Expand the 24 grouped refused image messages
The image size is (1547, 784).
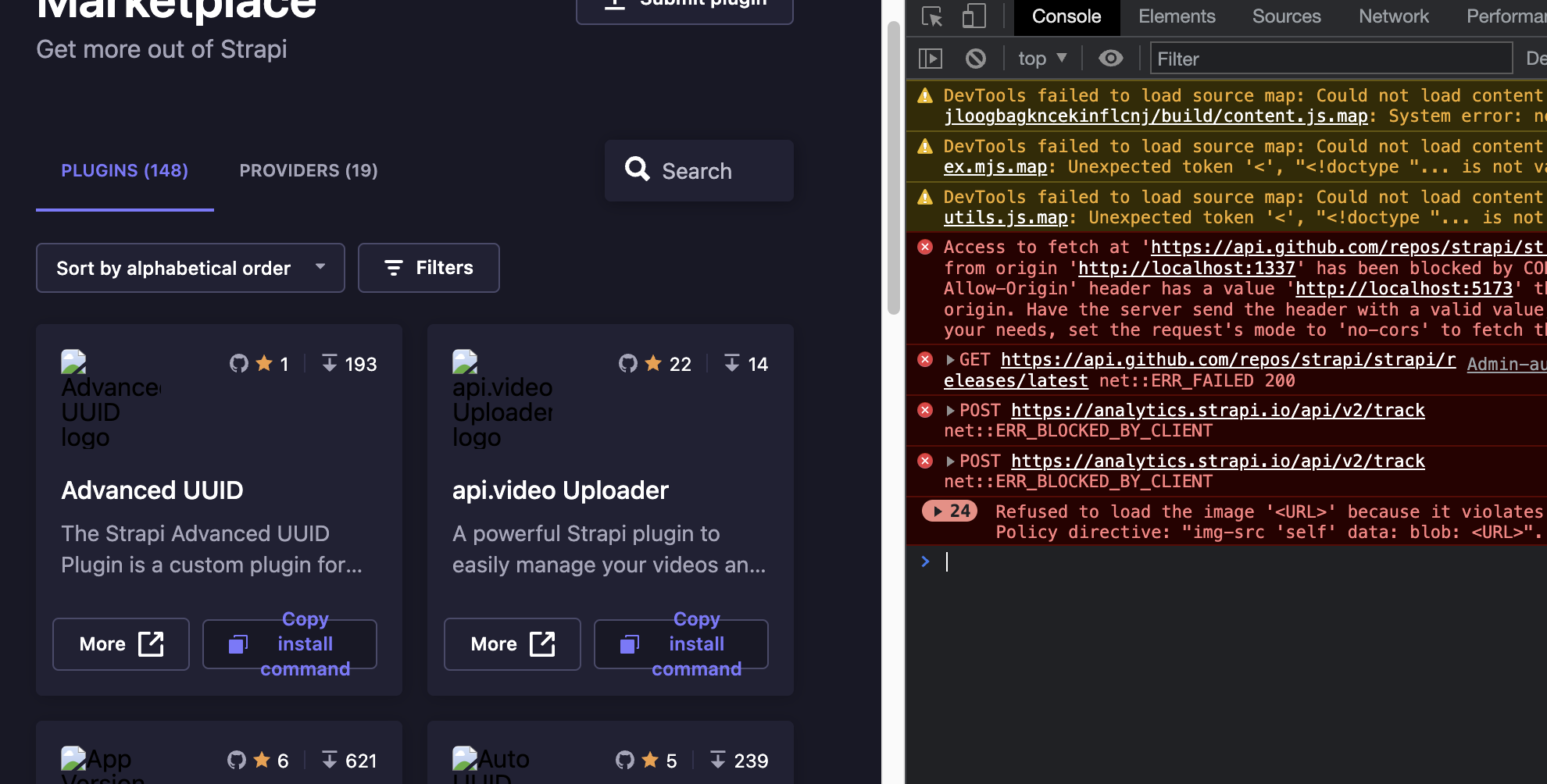tap(949, 511)
